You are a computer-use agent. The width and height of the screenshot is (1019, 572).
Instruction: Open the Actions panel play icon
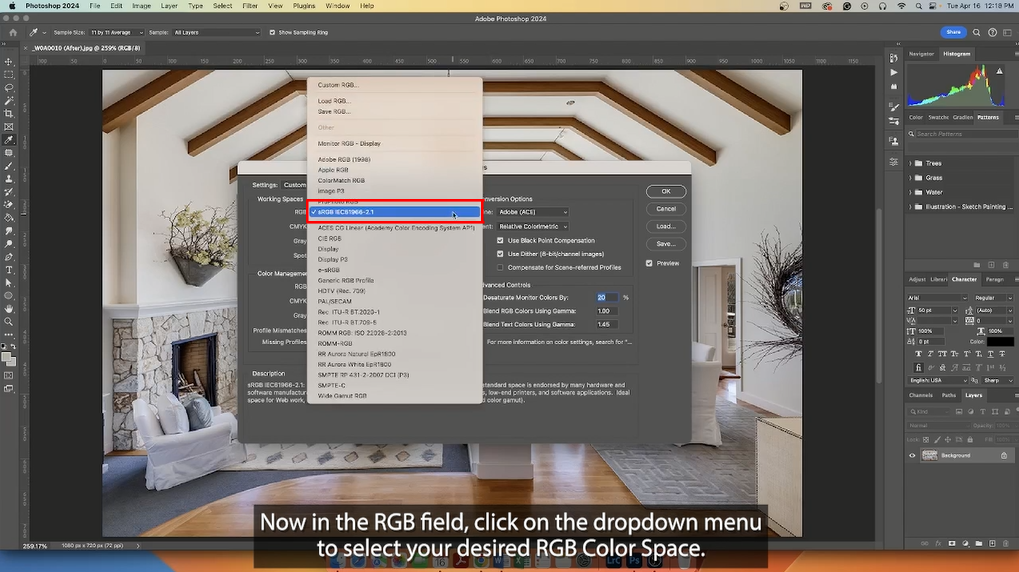tap(894, 72)
